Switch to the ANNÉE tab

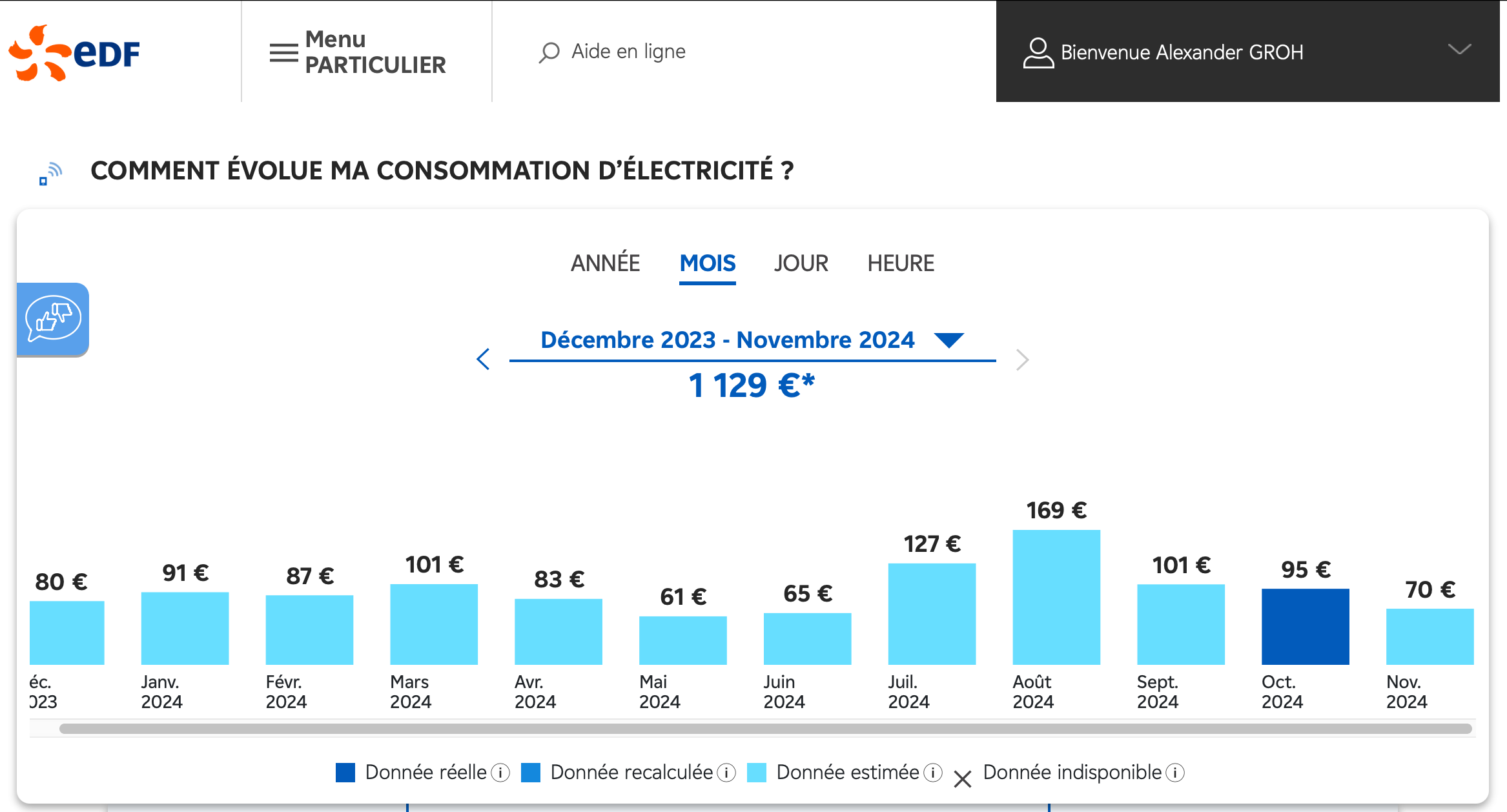pos(605,263)
